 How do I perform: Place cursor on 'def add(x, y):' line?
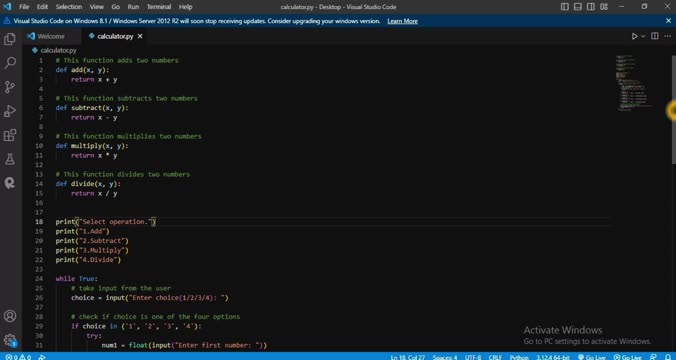click(82, 70)
